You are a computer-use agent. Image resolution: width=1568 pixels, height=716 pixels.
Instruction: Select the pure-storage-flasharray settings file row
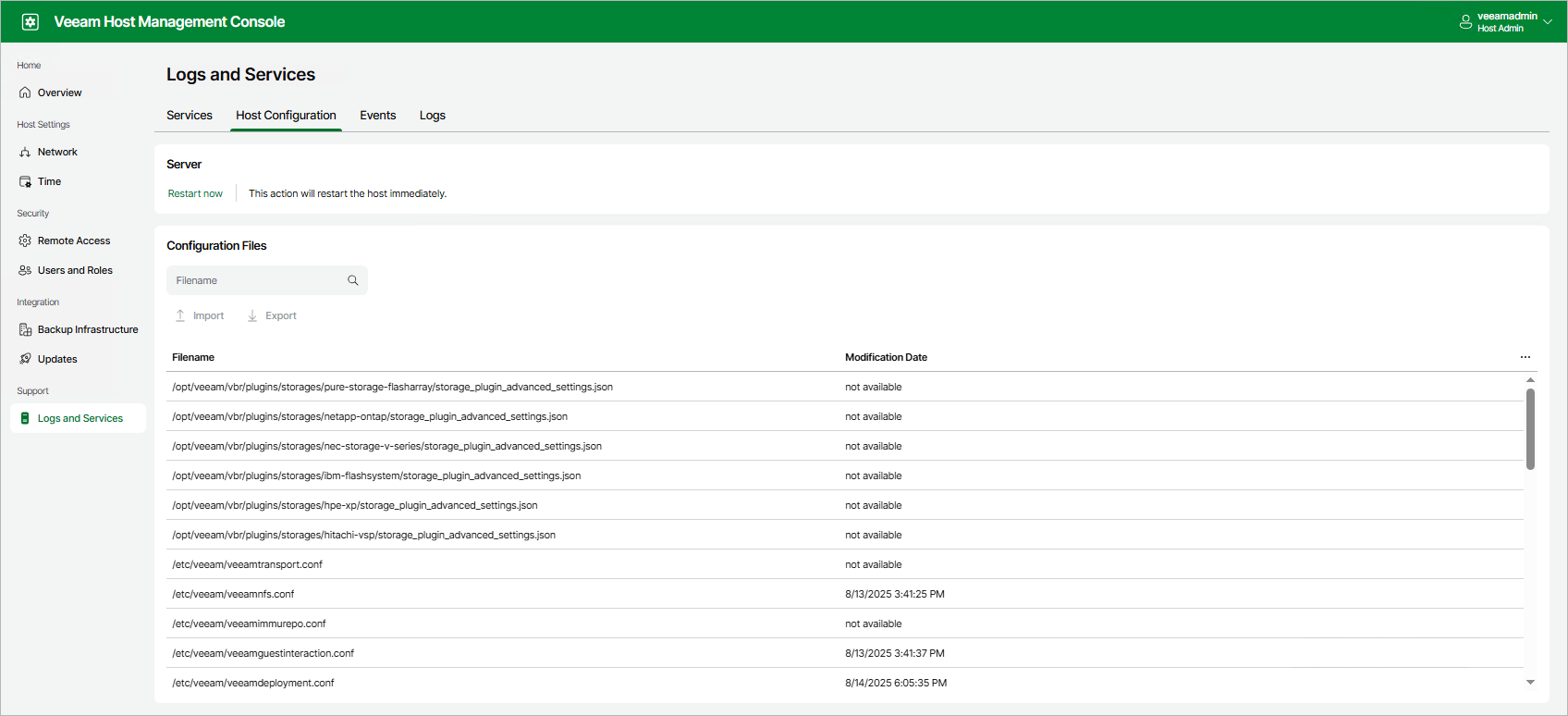tap(845, 387)
